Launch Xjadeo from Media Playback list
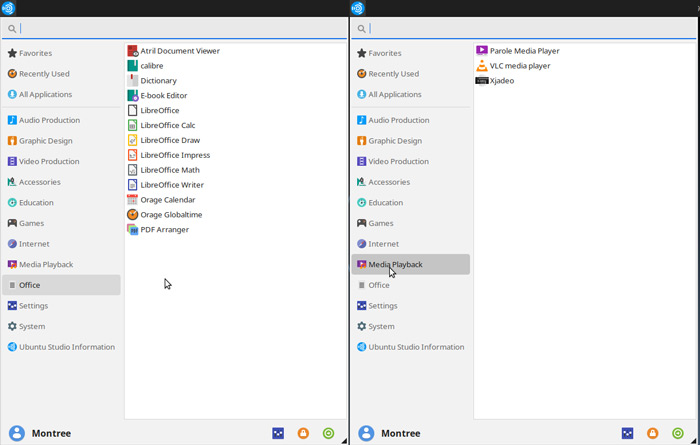 [495, 81]
